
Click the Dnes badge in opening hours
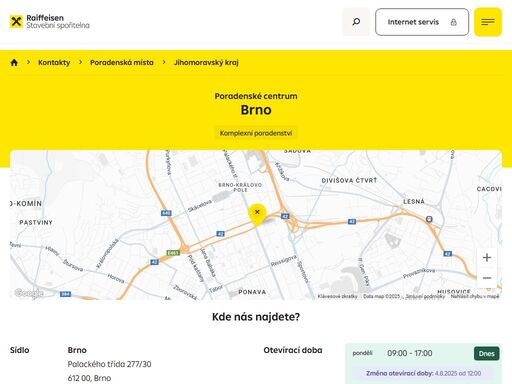(486, 353)
